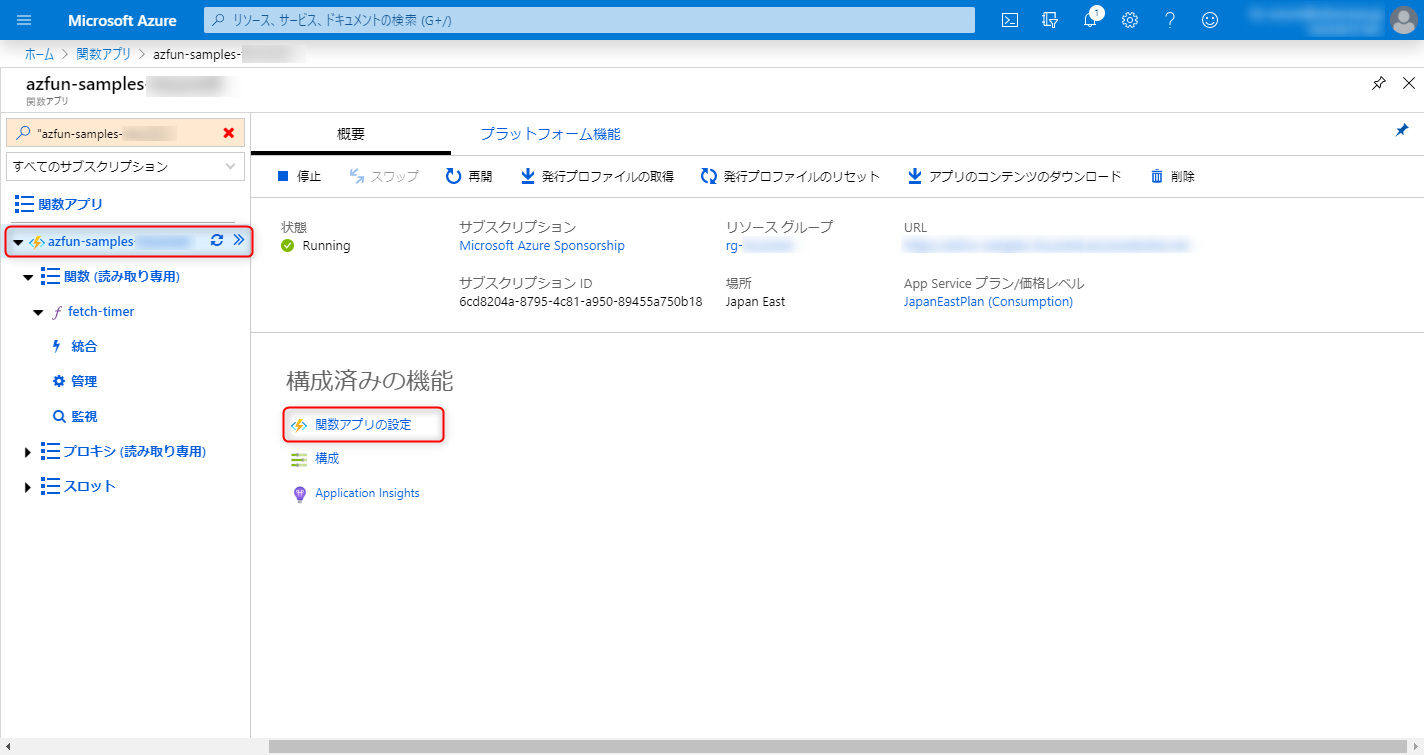This screenshot has width=1424, height=755.
Task: Collapse the 関数 (読み取り専用) node
Action: (x=28, y=277)
